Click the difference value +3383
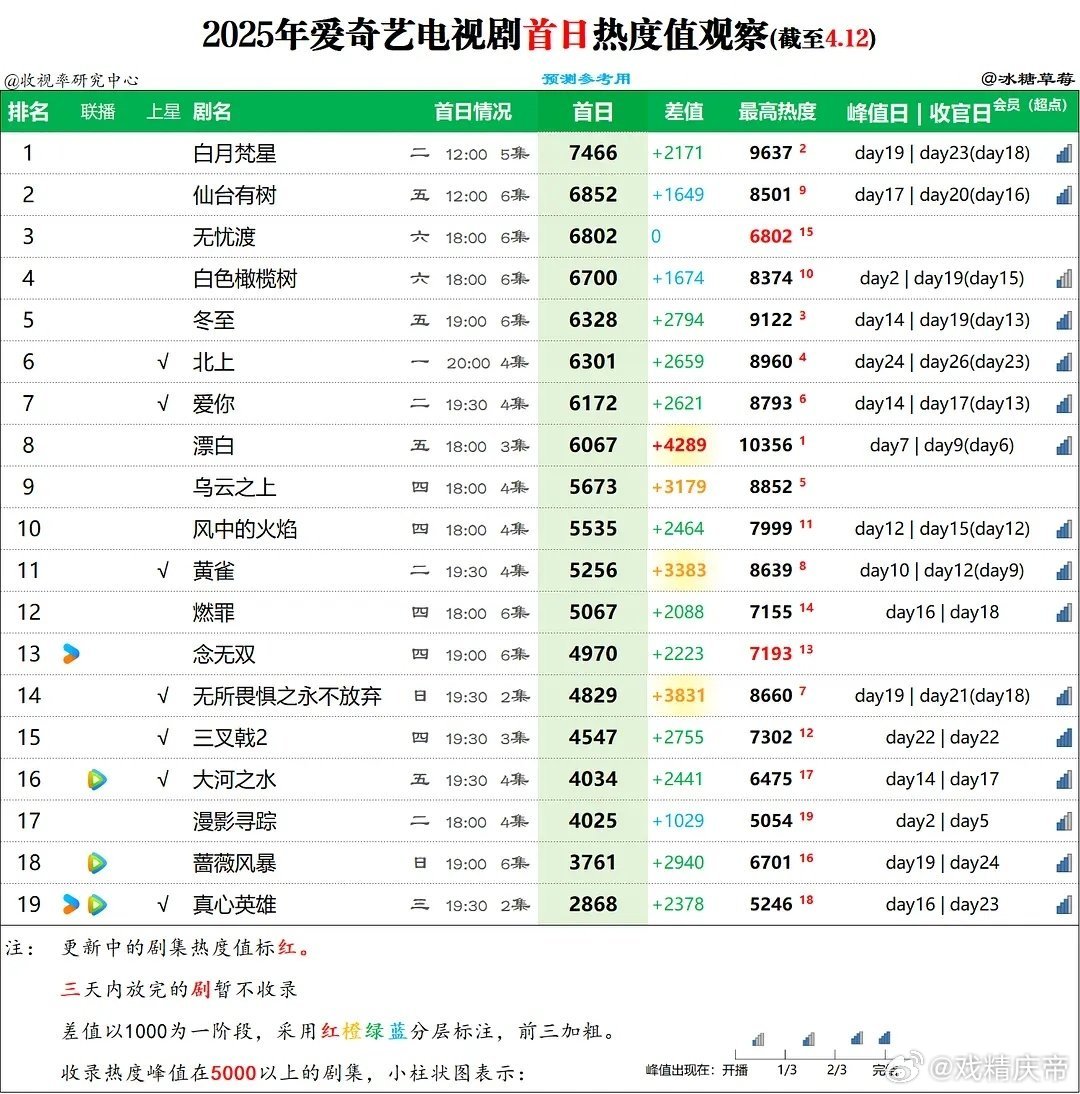 pos(679,571)
